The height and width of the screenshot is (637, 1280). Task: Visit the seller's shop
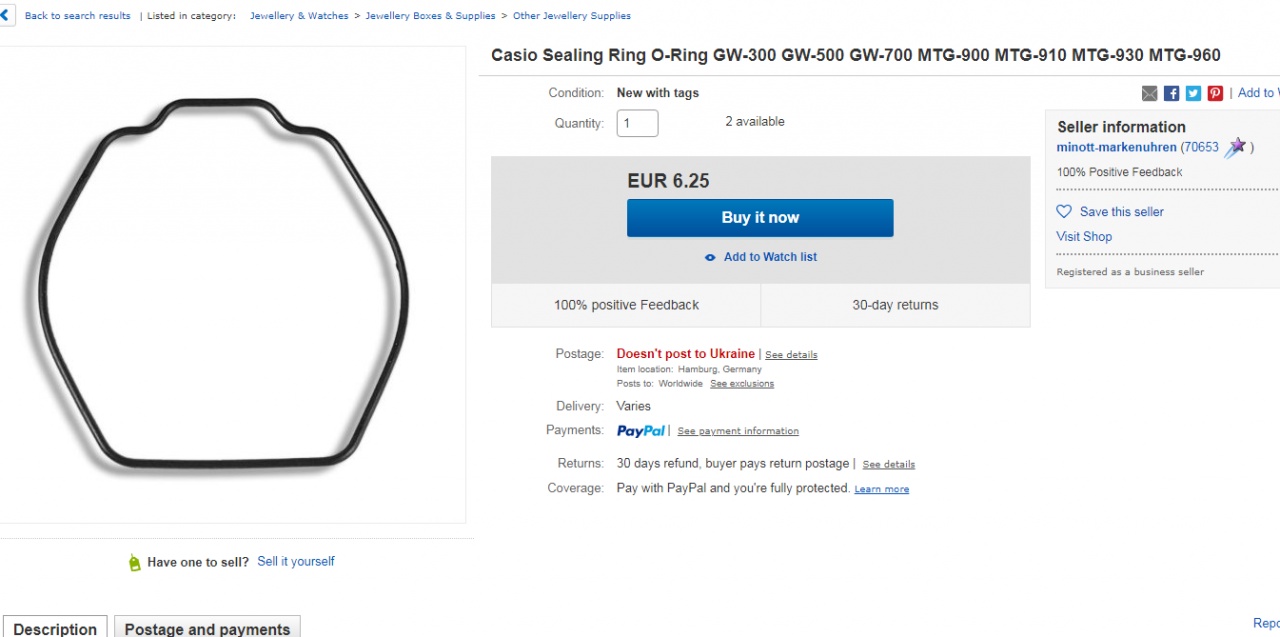1084,237
